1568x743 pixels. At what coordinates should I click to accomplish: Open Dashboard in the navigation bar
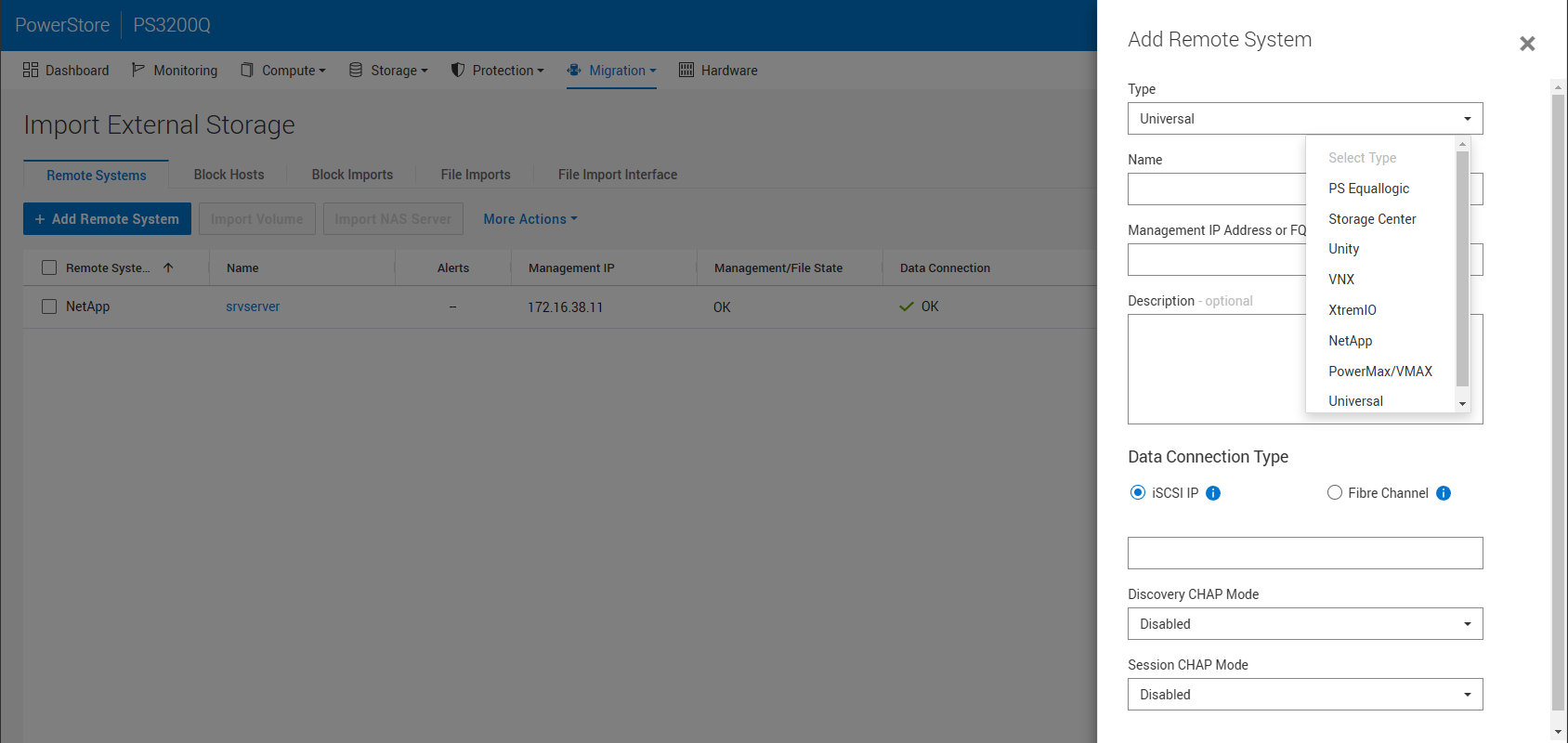point(66,71)
